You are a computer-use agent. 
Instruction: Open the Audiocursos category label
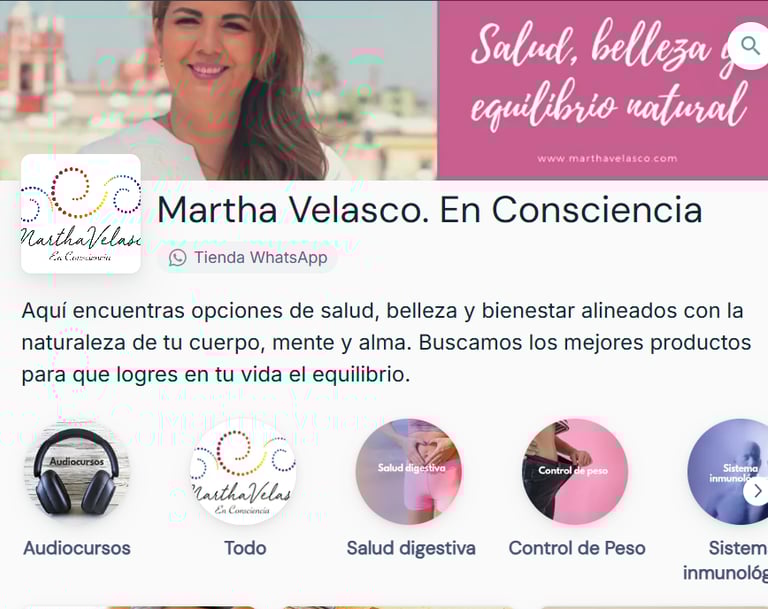[77, 548]
